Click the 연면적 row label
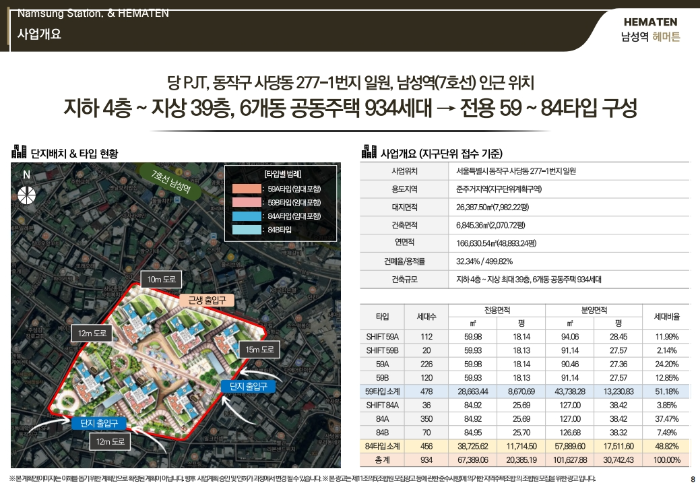 click(404, 242)
